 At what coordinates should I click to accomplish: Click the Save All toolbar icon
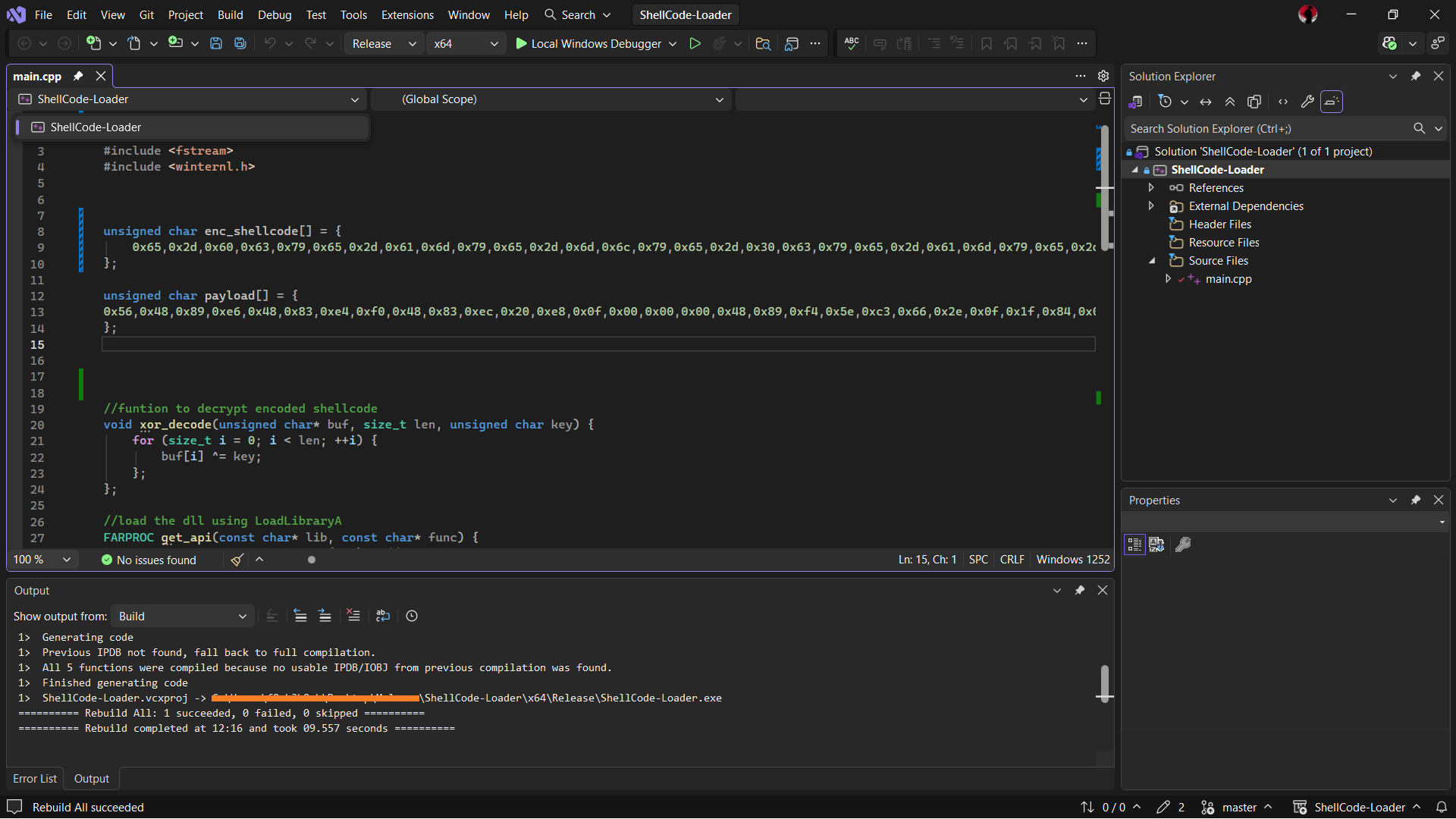click(240, 44)
